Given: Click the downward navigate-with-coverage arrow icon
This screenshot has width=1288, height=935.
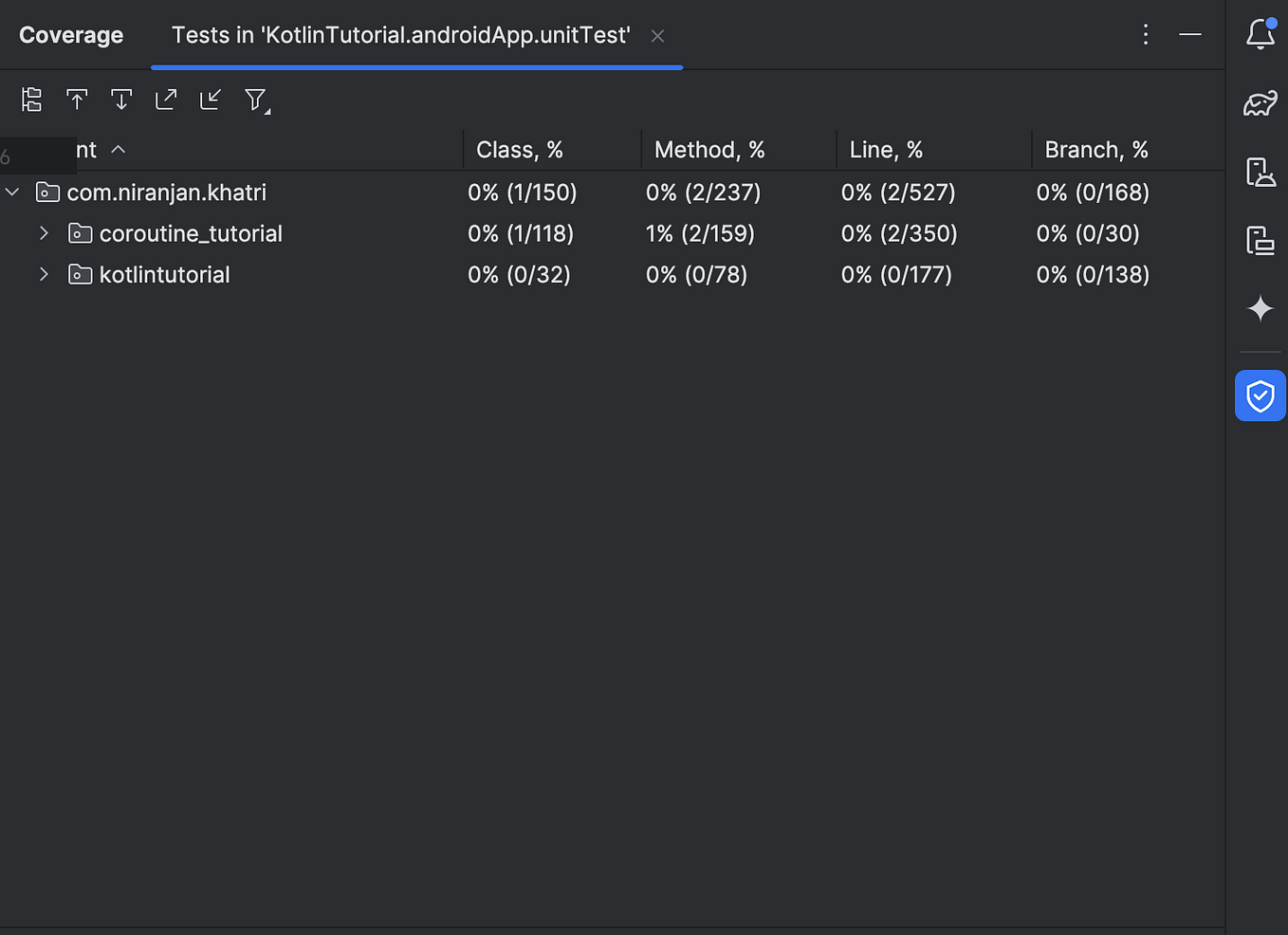Looking at the screenshot, I should (x=120, y=99).
